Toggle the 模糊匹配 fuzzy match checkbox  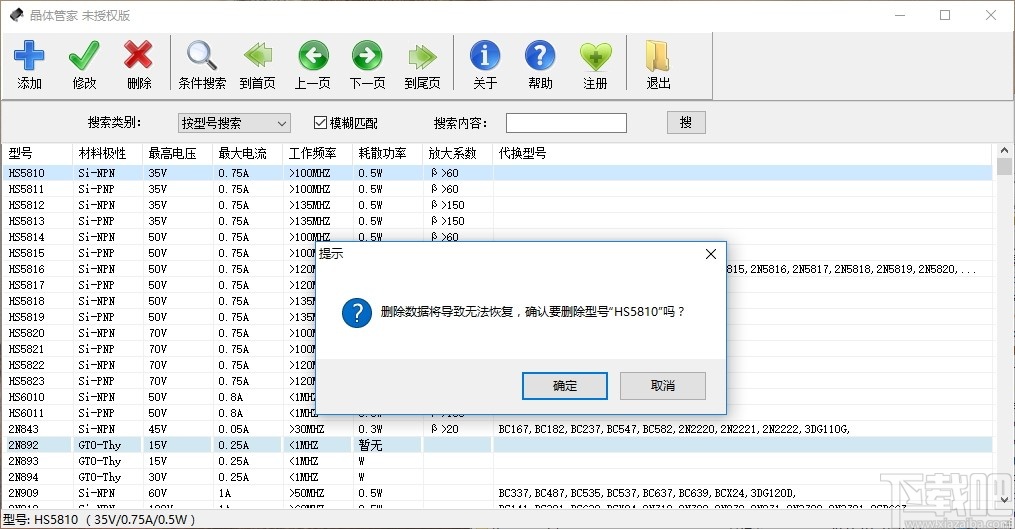click(x=320, y=122)
